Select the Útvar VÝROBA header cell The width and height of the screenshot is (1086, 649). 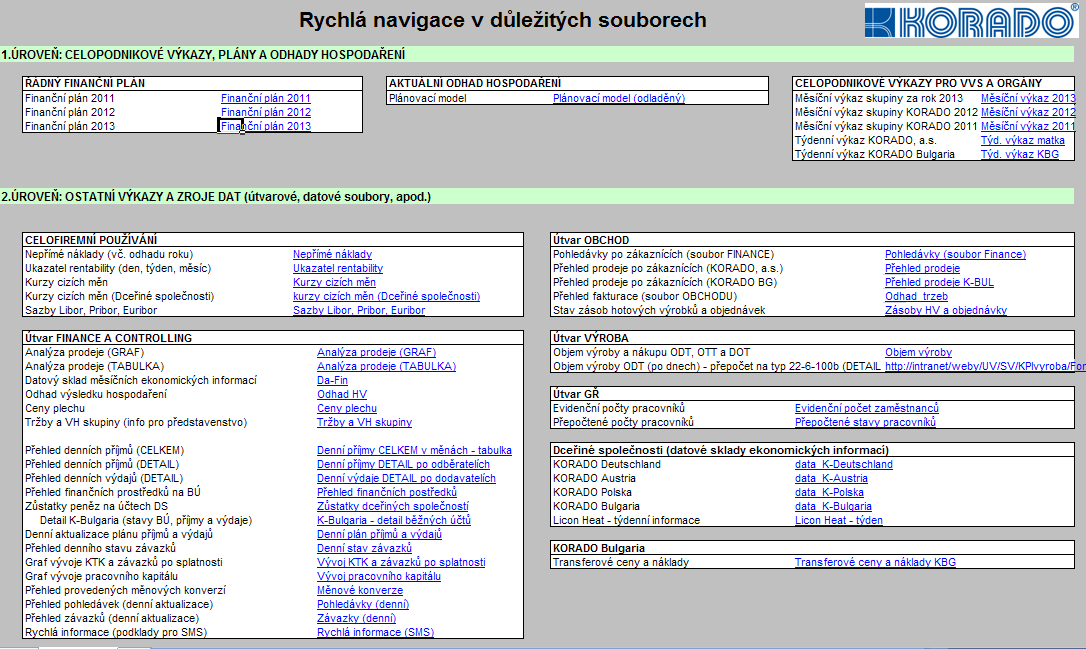tap(812, 338)
